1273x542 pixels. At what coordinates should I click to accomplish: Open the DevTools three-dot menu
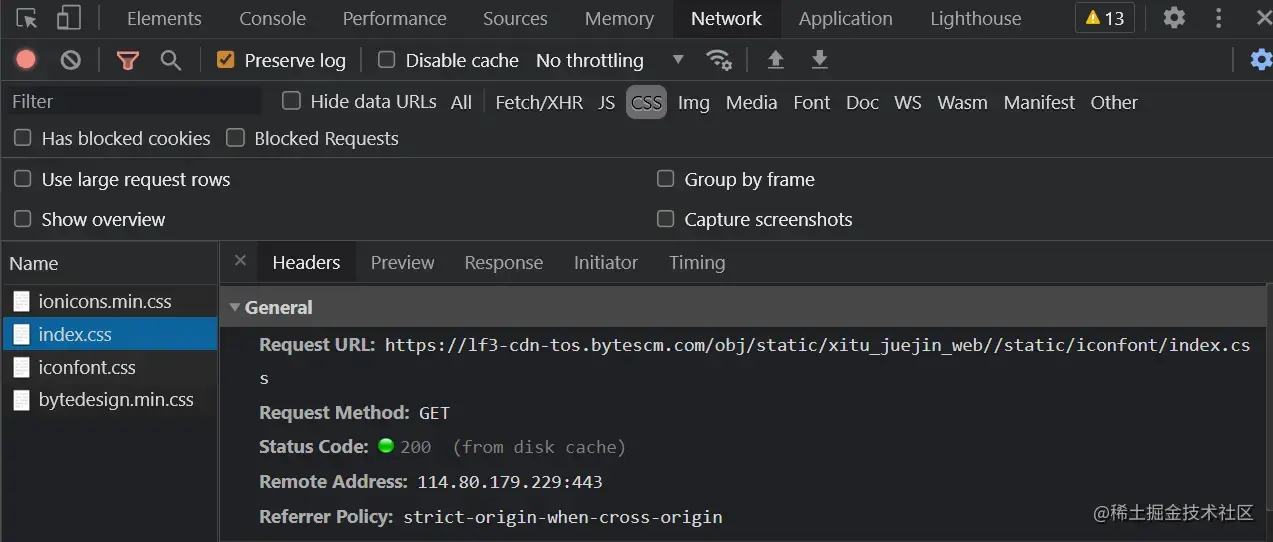click(1218, 18)
